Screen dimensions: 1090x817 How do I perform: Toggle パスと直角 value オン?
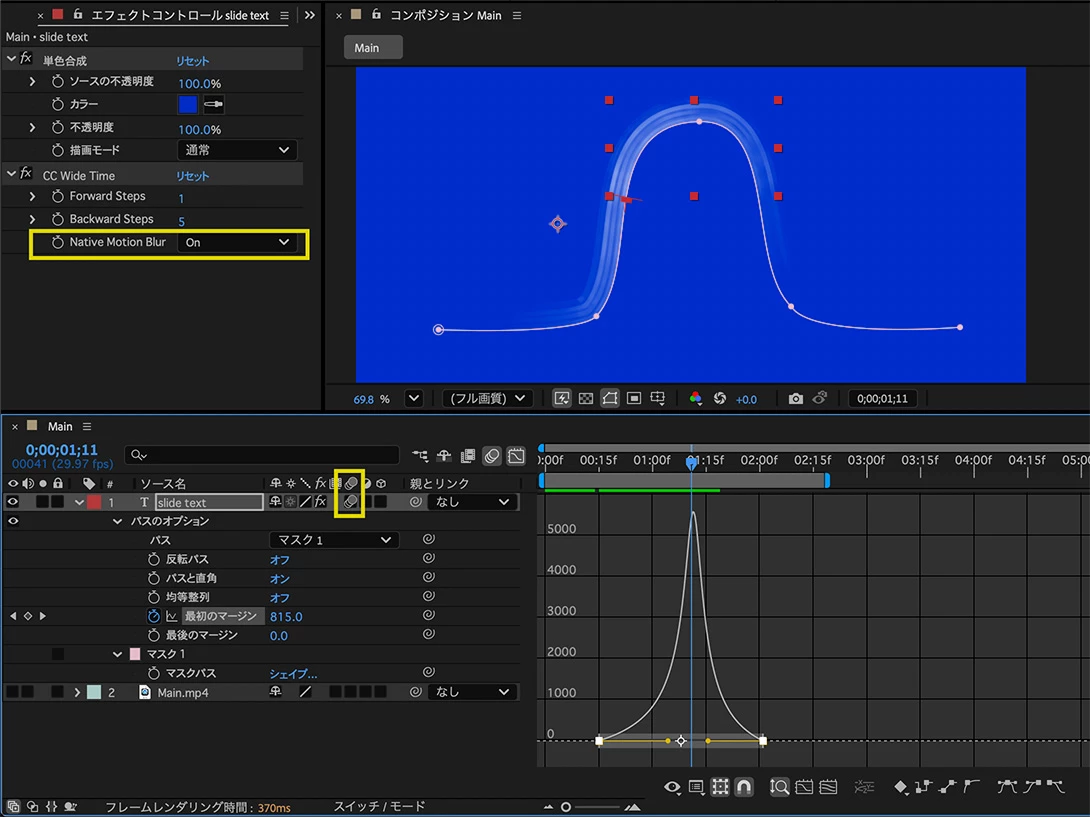pyautogui.click(x=279, y=579)
